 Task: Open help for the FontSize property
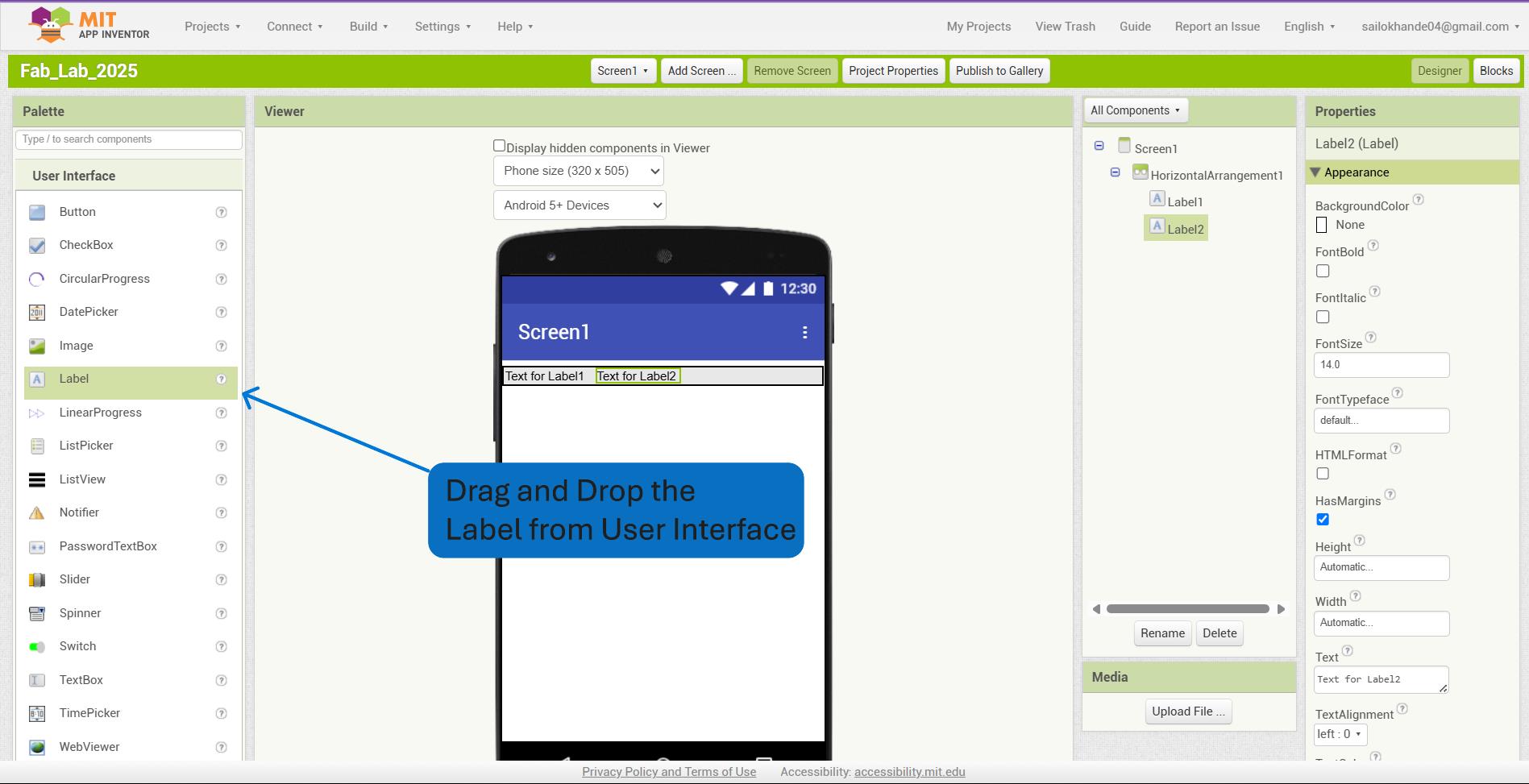click(x=1371, y=337)
